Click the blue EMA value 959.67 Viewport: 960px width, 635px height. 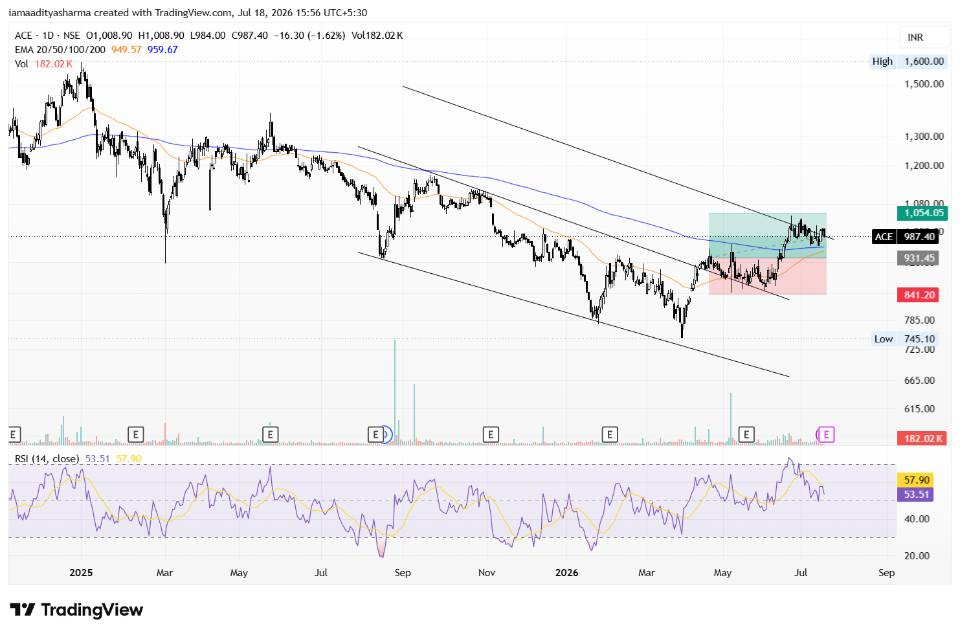click(x=162, y=50)
